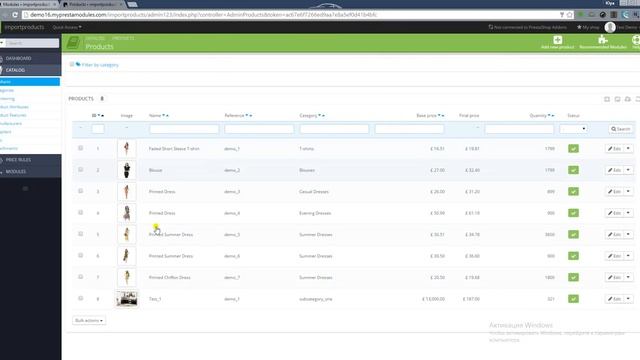Click the ID filter input box
This screenshot has width=640, height=360.
pyautogui.click(x=98, y=129)
